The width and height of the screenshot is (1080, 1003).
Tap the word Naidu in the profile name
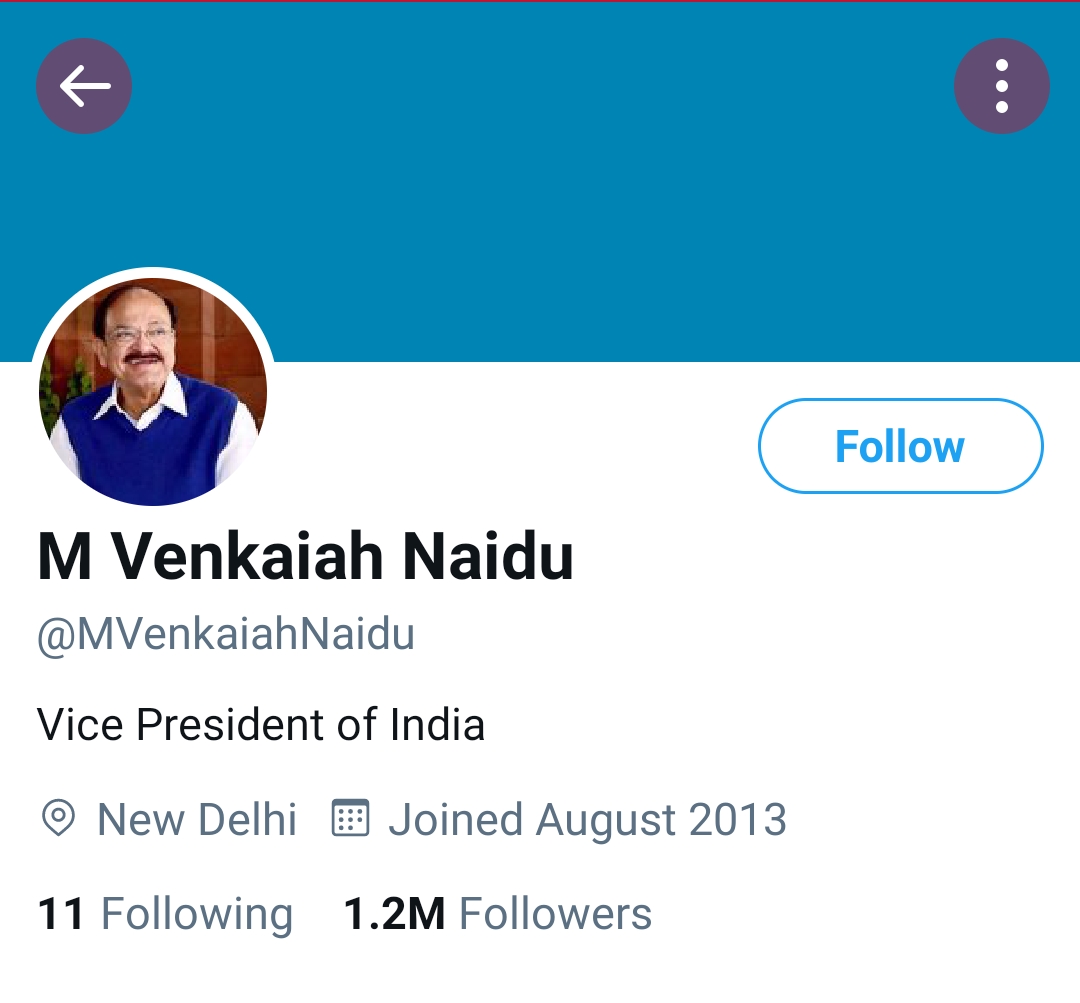coord(488,557)
